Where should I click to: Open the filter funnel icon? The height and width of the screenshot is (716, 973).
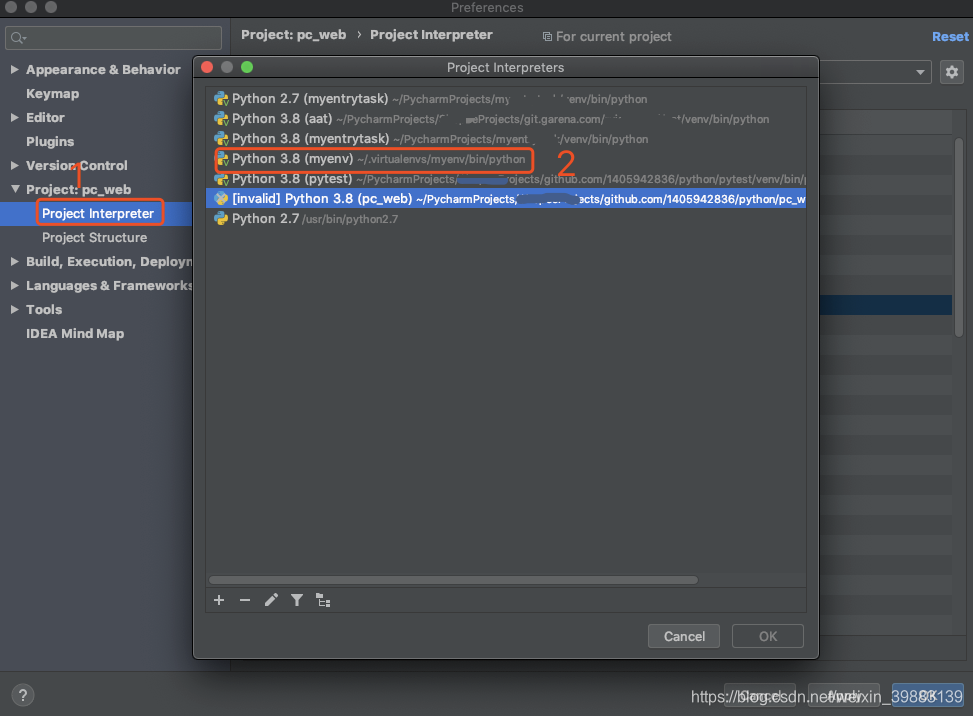tap(297, 600)
